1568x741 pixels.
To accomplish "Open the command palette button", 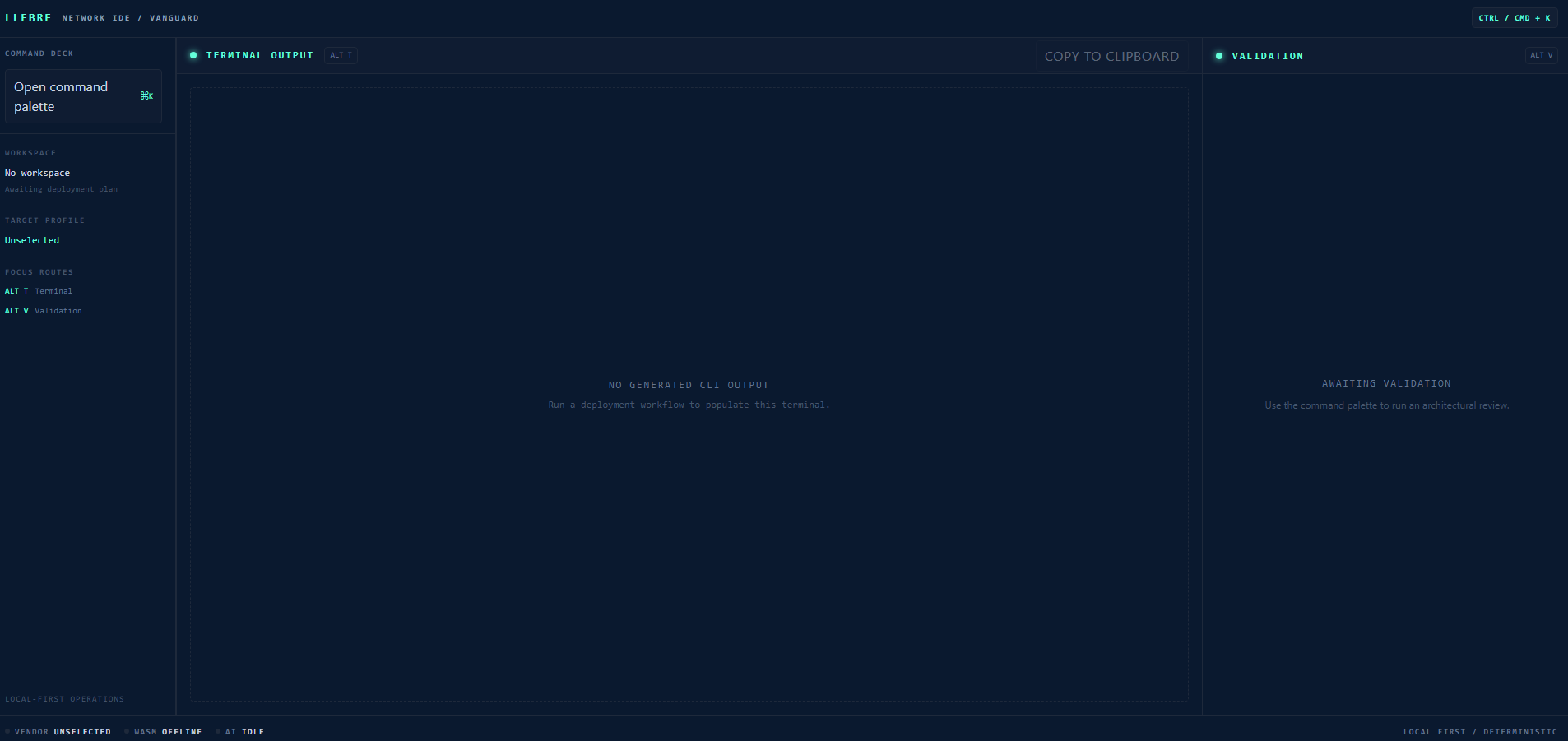I will [x=83, y=96].
